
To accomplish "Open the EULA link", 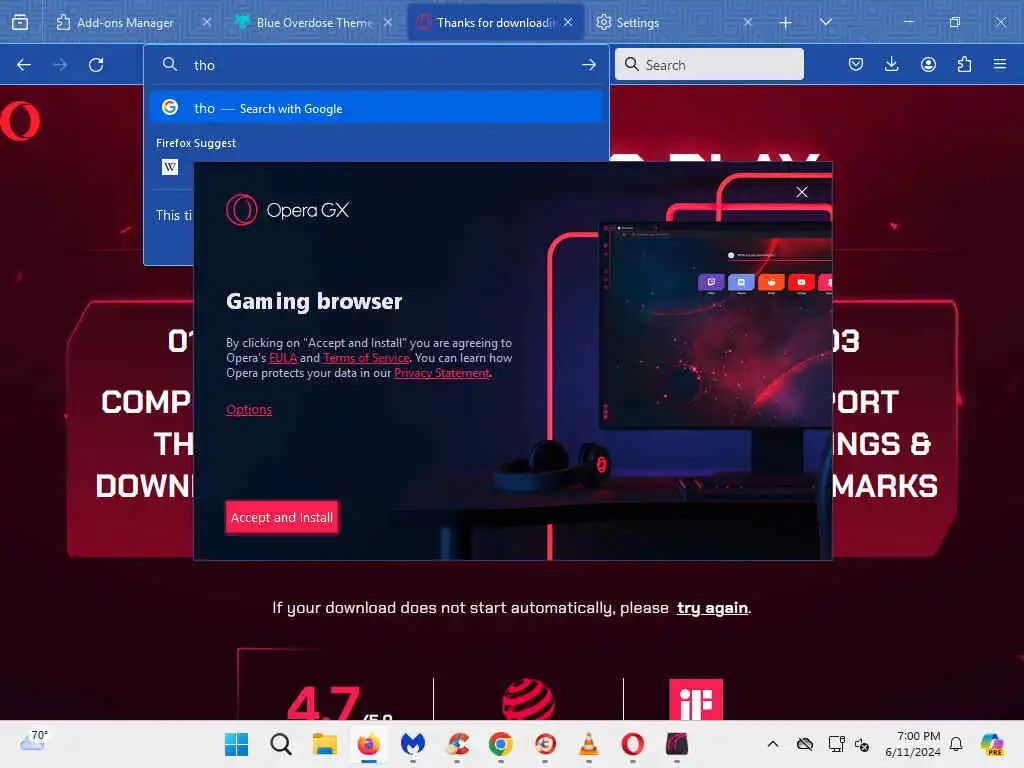I will coord(283,358).
